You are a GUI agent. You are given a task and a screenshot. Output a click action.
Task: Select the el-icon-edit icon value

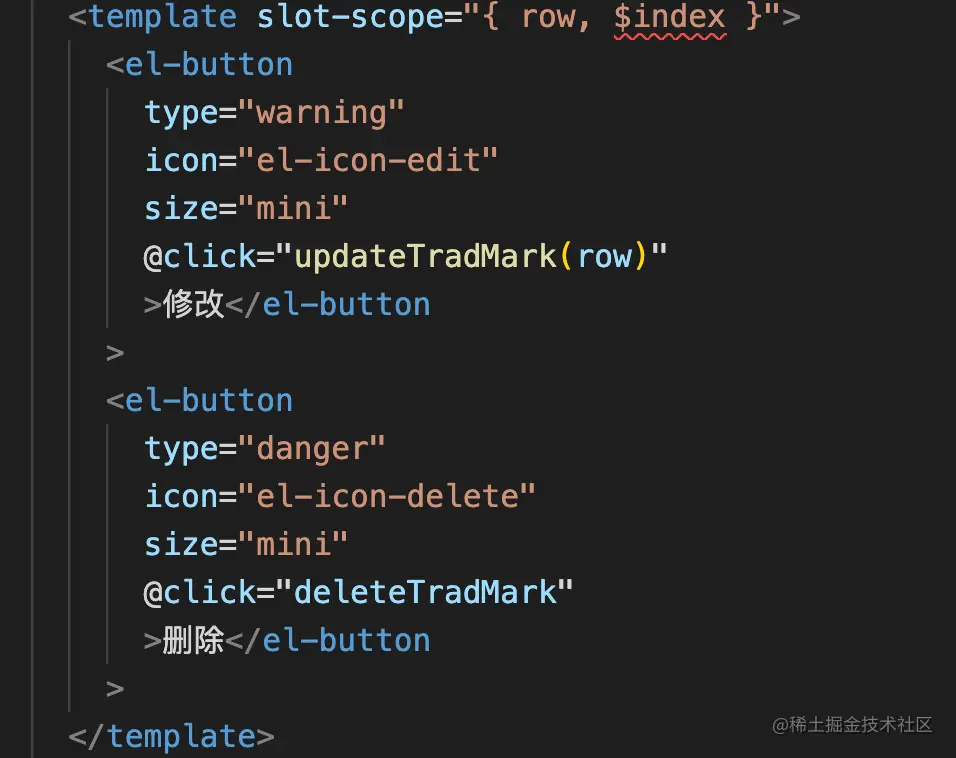click(x=368, y=161)
